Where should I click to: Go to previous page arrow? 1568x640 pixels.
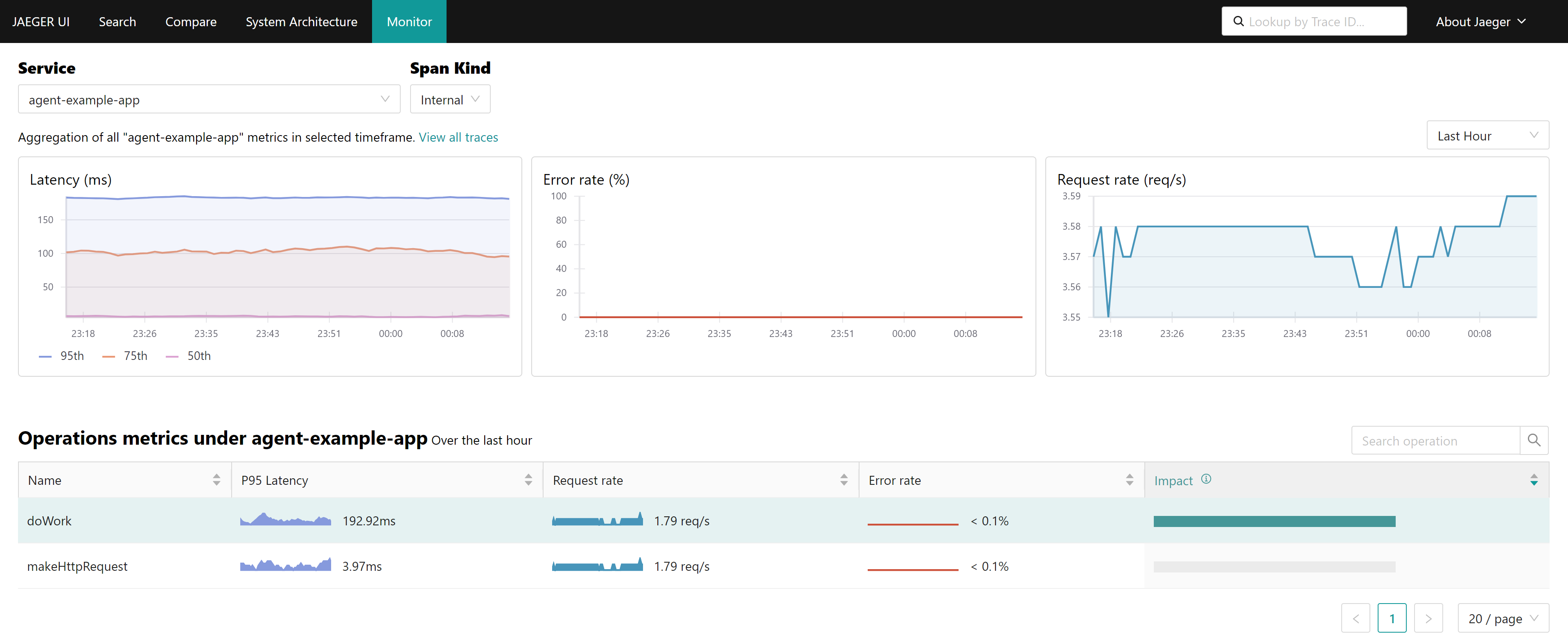(x=1356, y=618)
